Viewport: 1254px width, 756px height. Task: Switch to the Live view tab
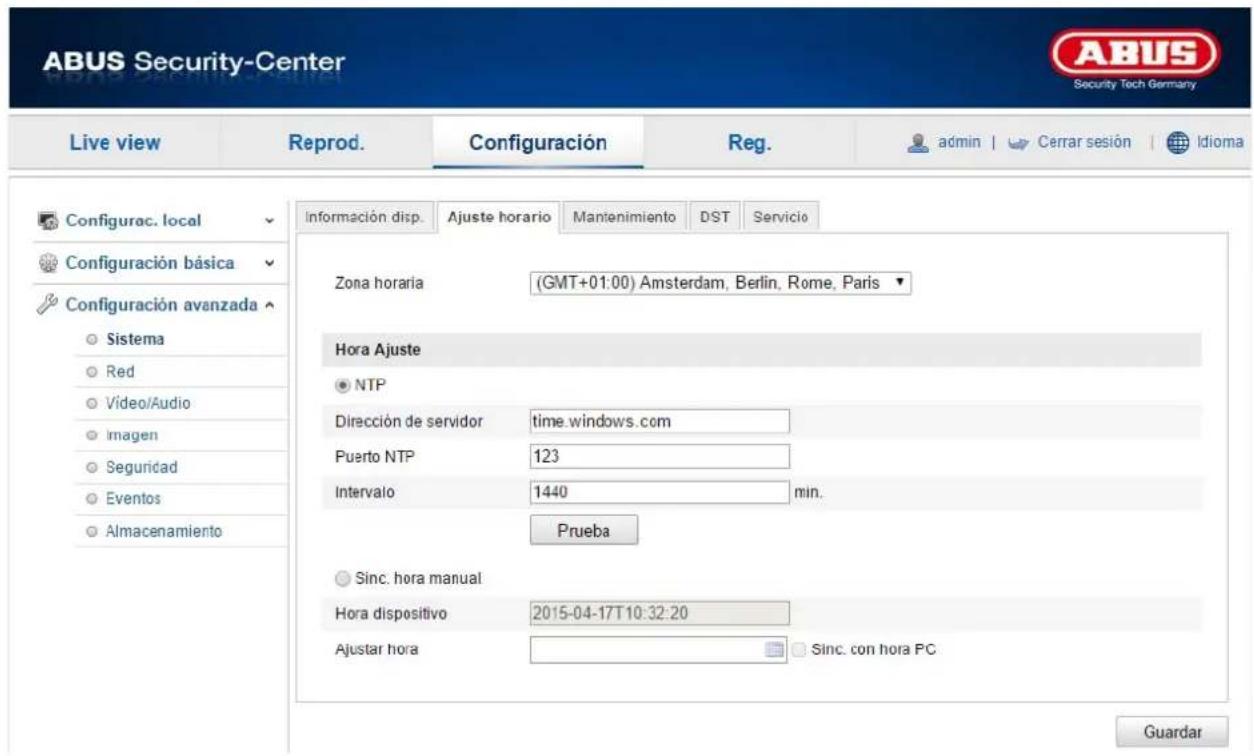point(115,144)
